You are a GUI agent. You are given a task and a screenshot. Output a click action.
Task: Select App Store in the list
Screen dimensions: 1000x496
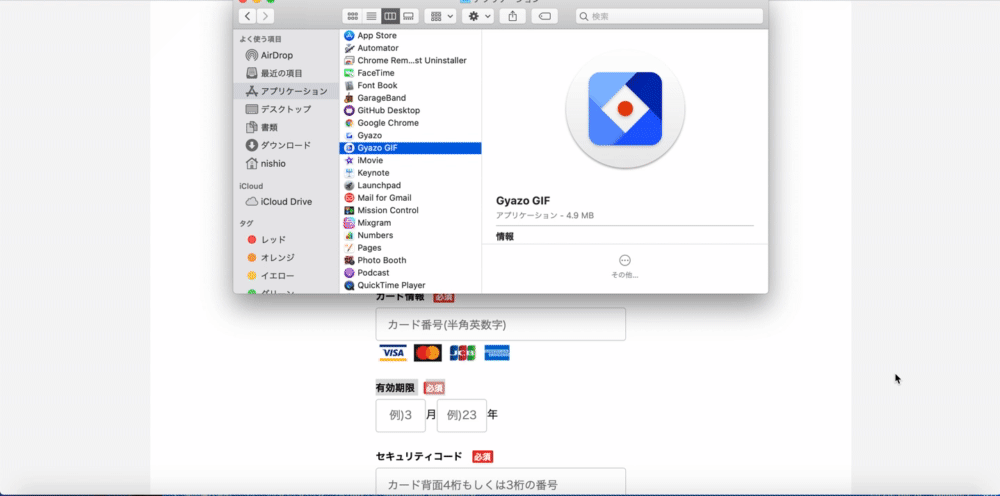pyautogui.click(x=410, y=36)
